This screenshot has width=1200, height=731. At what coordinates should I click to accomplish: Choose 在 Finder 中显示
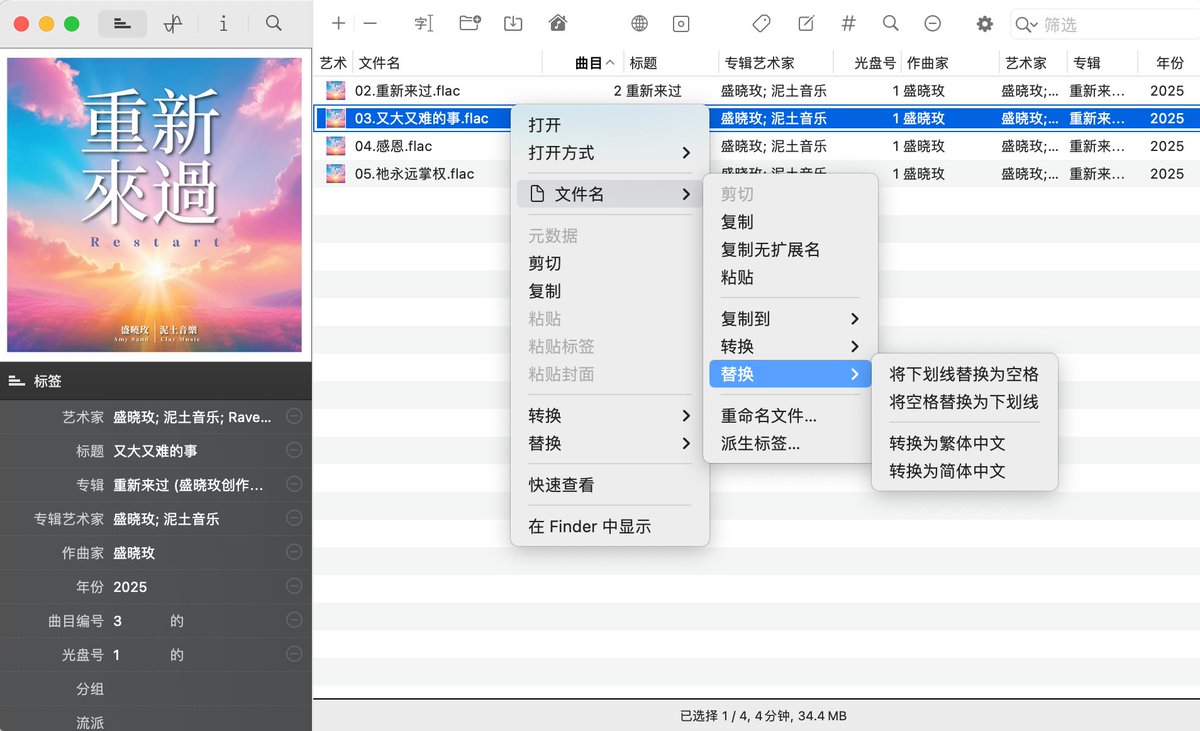click(610, 526)
